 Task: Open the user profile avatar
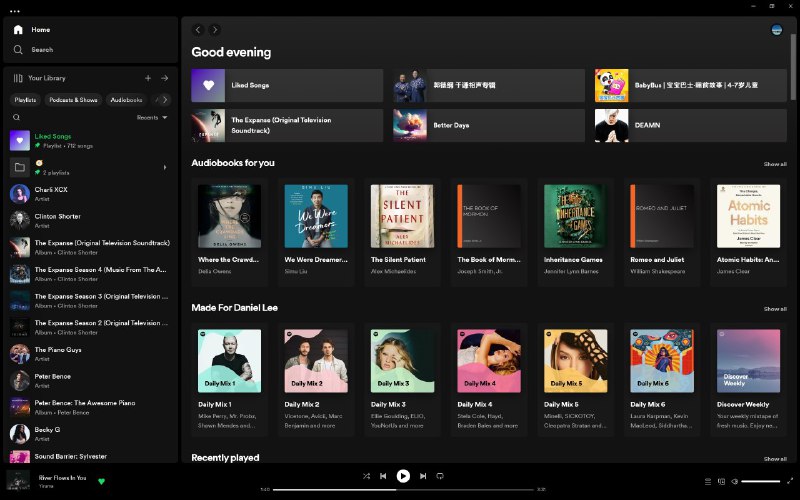(777, 30)
